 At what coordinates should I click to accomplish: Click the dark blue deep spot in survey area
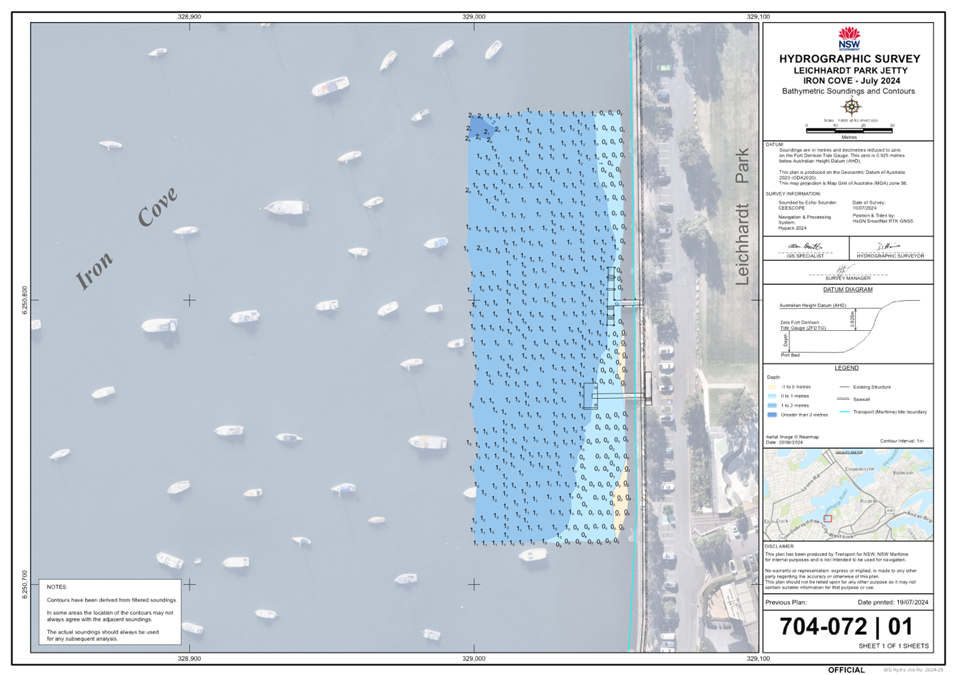pos(482,128)
